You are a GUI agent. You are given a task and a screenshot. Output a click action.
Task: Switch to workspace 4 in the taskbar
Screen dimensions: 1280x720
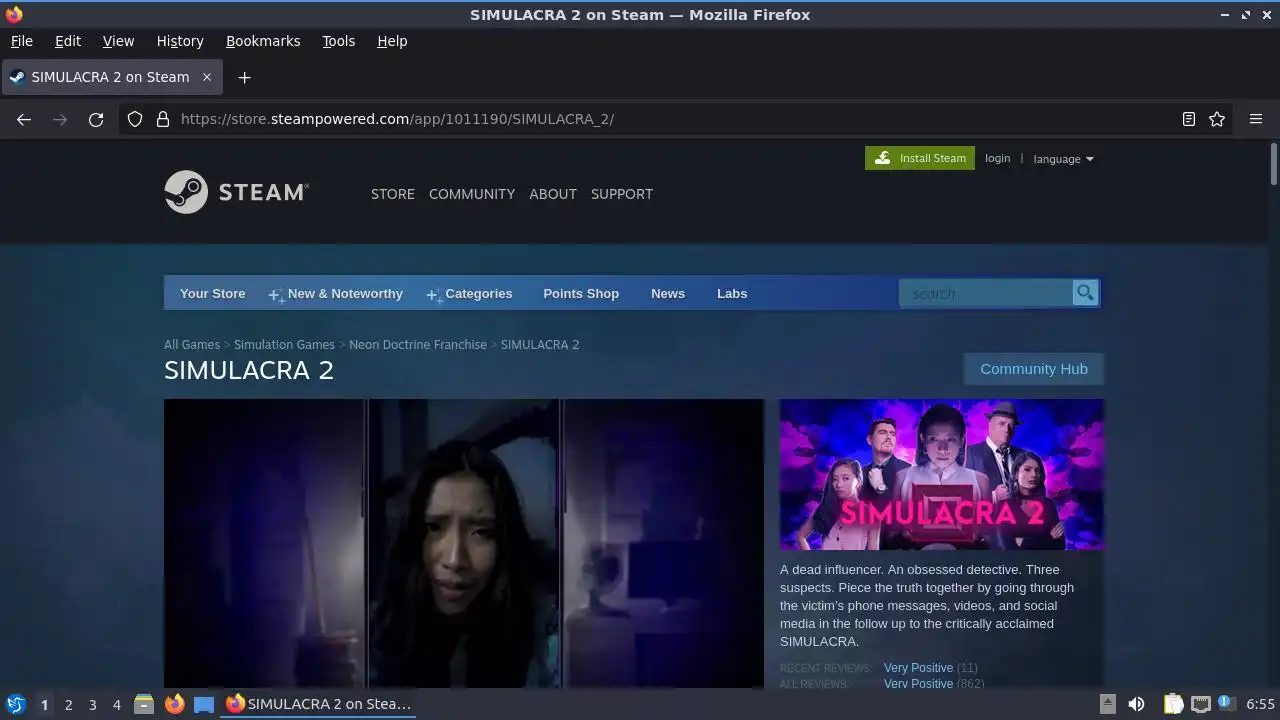[116, 705]
